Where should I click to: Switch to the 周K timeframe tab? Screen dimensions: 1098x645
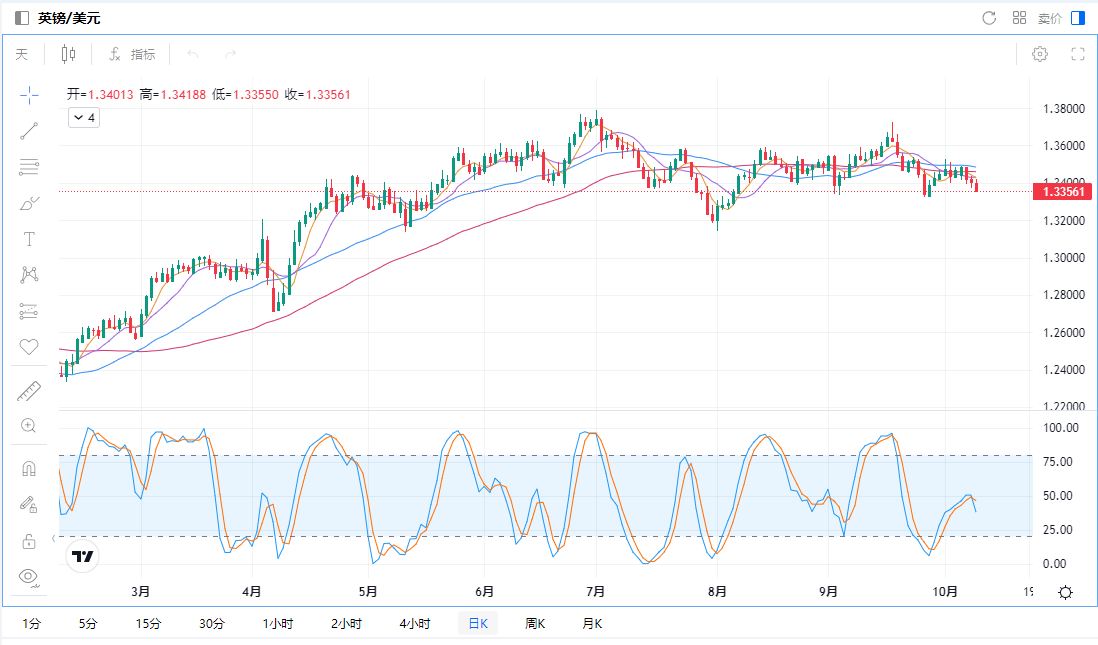[x=535, y=624]
